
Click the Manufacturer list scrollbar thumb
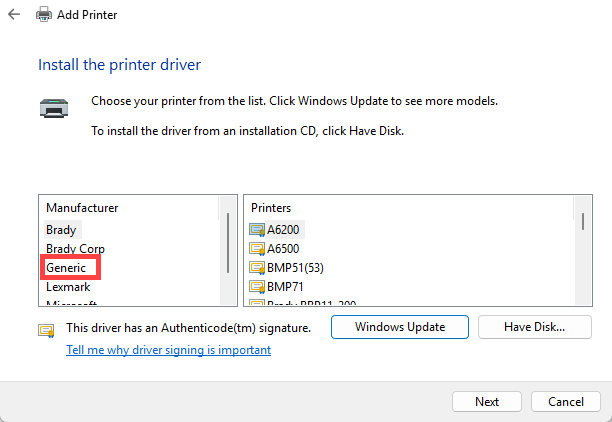tap(228, 243)
